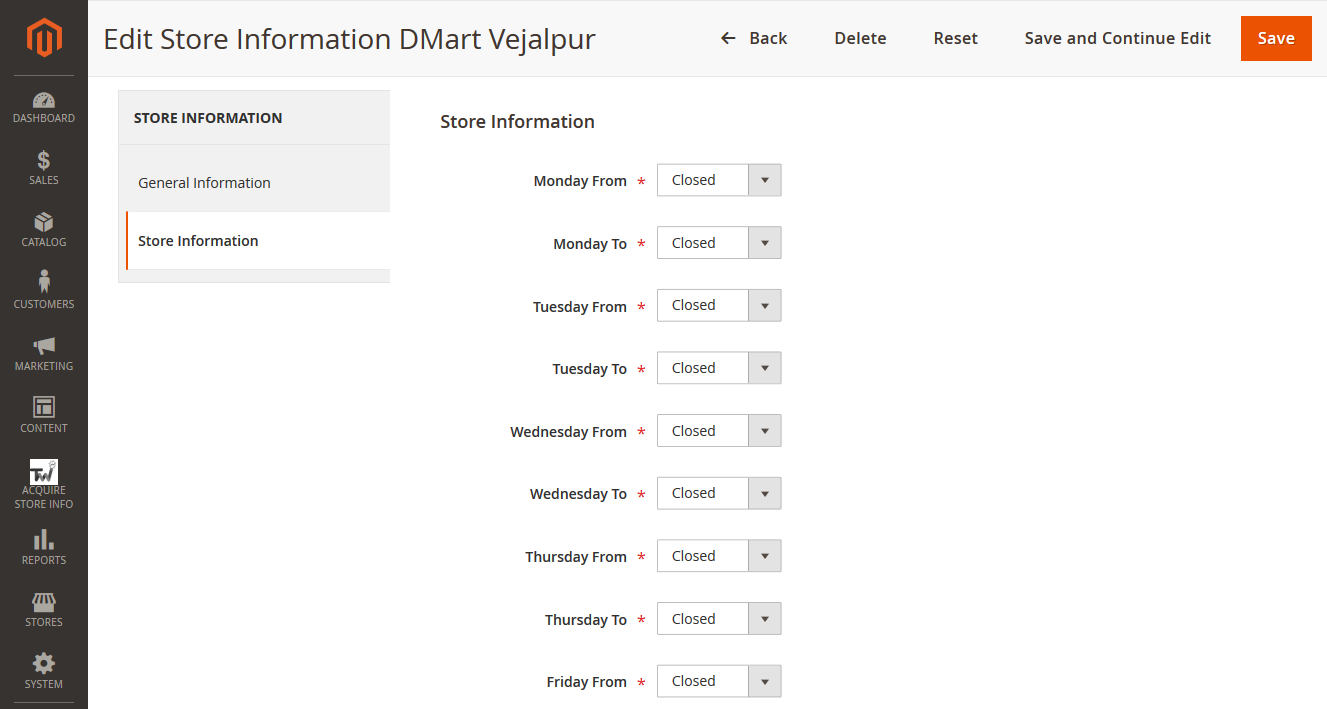Open the Tuesday To dropdown
1327x709 pixels.
719,368
